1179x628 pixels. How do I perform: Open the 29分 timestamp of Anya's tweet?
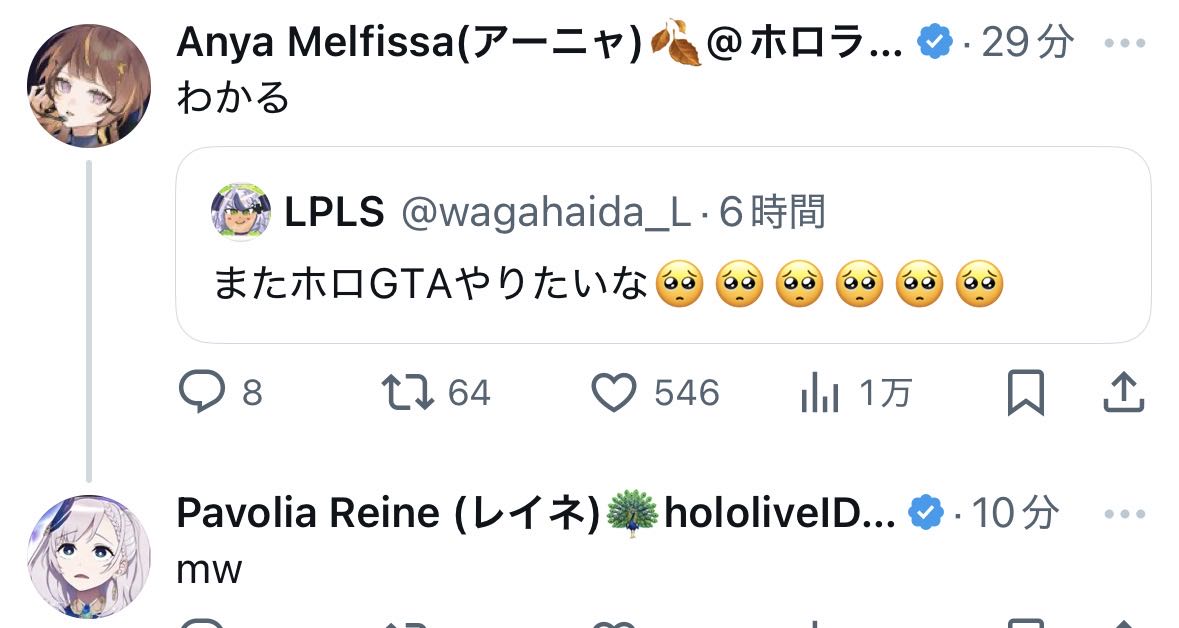click(1028, 42)
